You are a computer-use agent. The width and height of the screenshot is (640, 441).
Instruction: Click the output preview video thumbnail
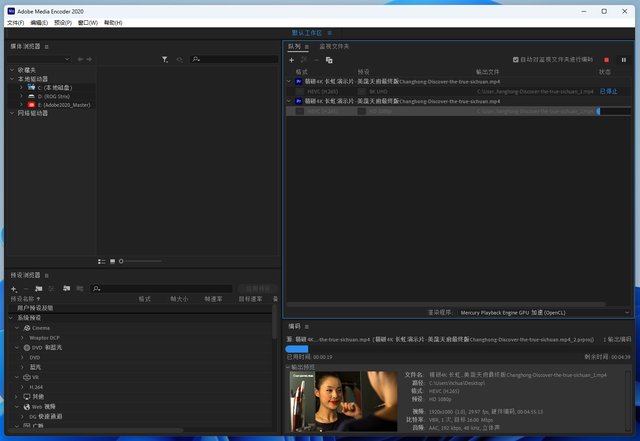(x=343, y=401)
